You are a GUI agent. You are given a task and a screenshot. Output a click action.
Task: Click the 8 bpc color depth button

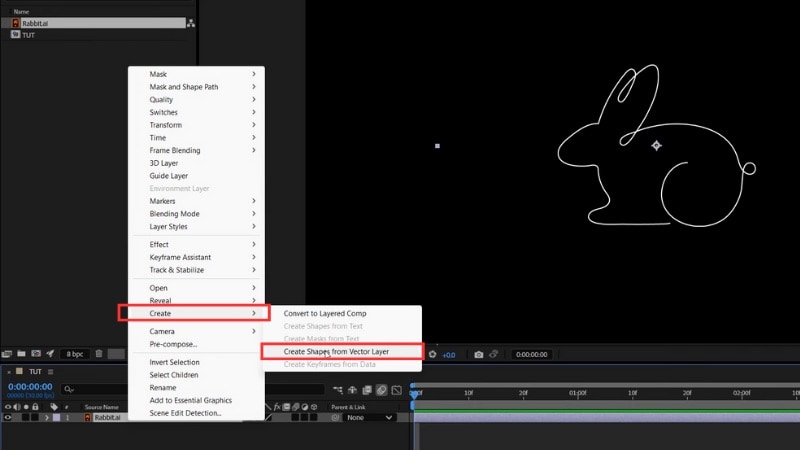(x=75, y=354)
